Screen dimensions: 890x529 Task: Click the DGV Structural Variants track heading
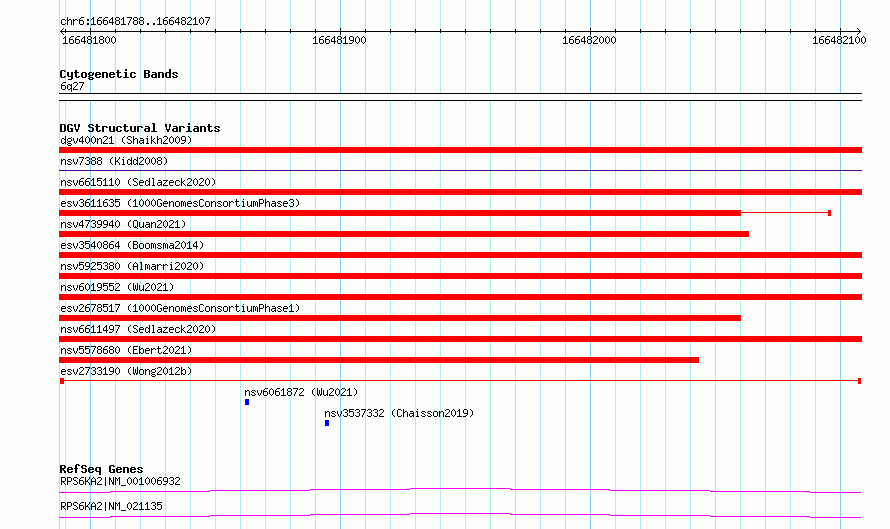(140, 128)
